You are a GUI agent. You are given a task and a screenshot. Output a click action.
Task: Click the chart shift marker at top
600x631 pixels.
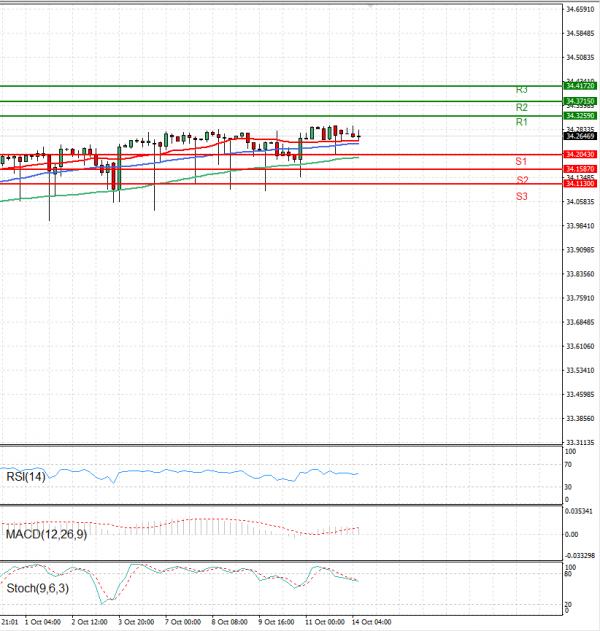click(371, 6)
